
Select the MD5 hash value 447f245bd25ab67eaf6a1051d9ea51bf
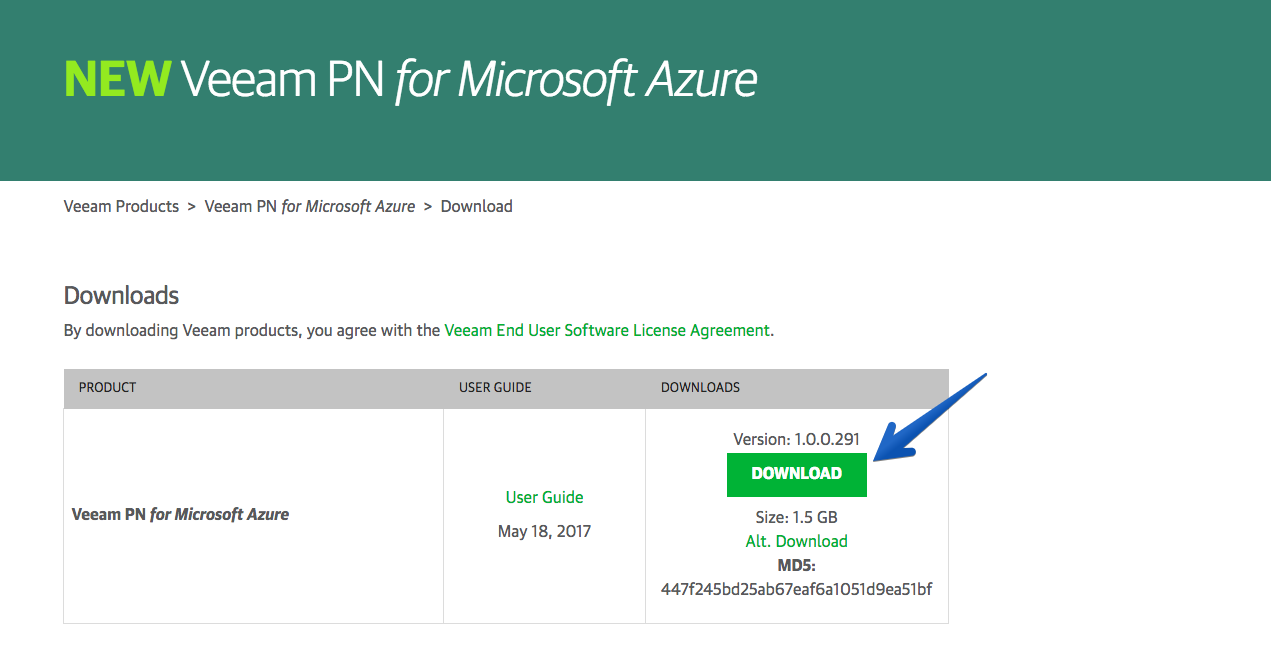pyautogui.click(x=796, y=589)
